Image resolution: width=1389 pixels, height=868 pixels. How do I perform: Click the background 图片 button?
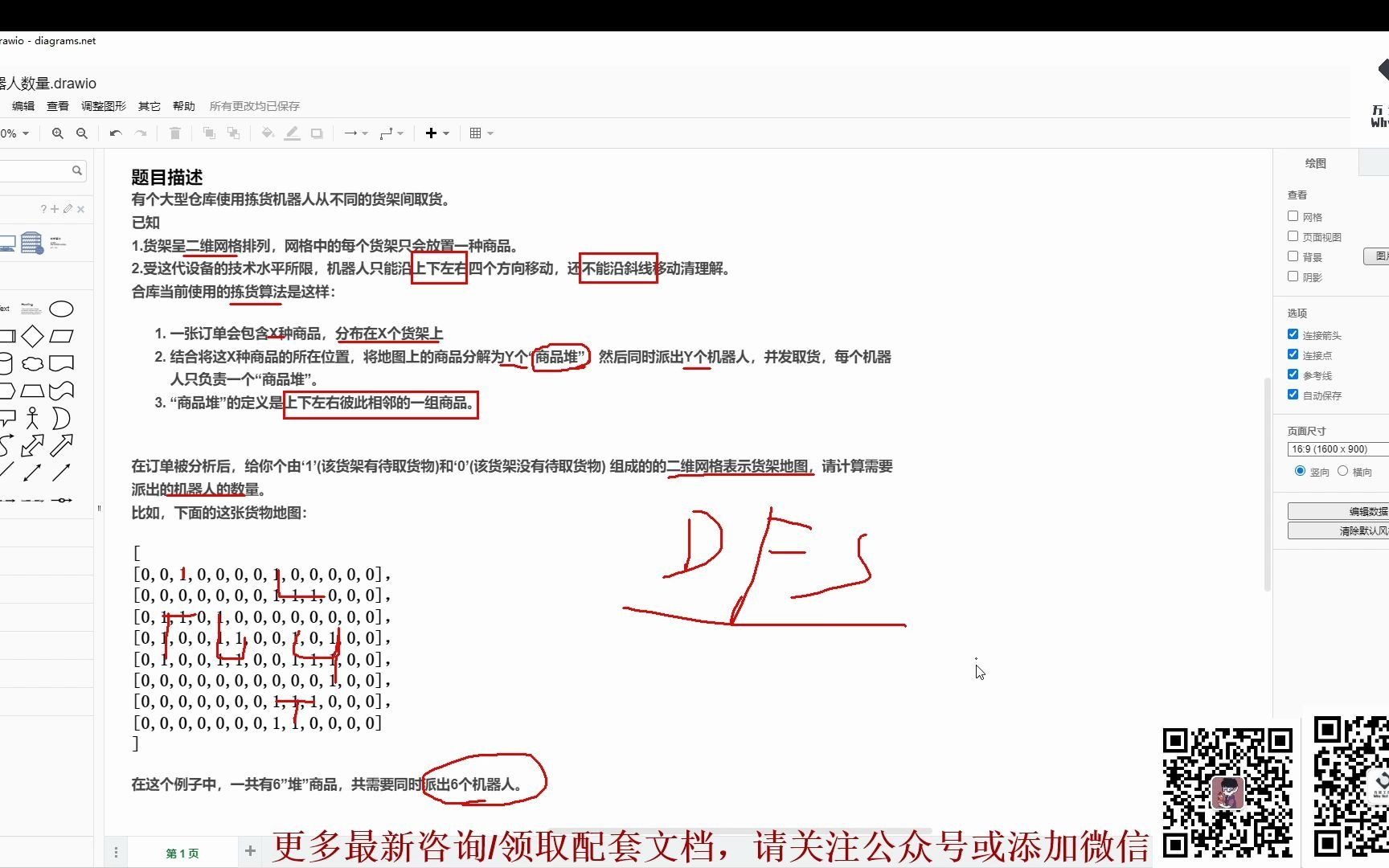1377,256
